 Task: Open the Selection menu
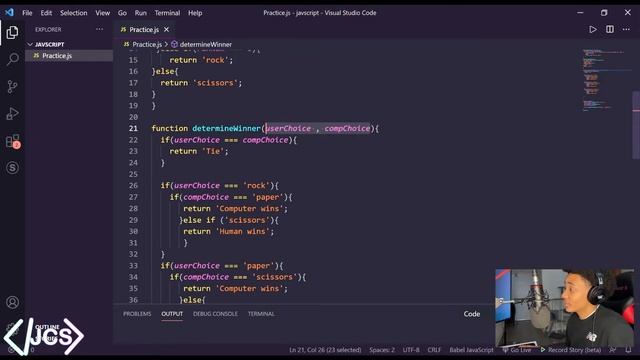tap(73, 13)
